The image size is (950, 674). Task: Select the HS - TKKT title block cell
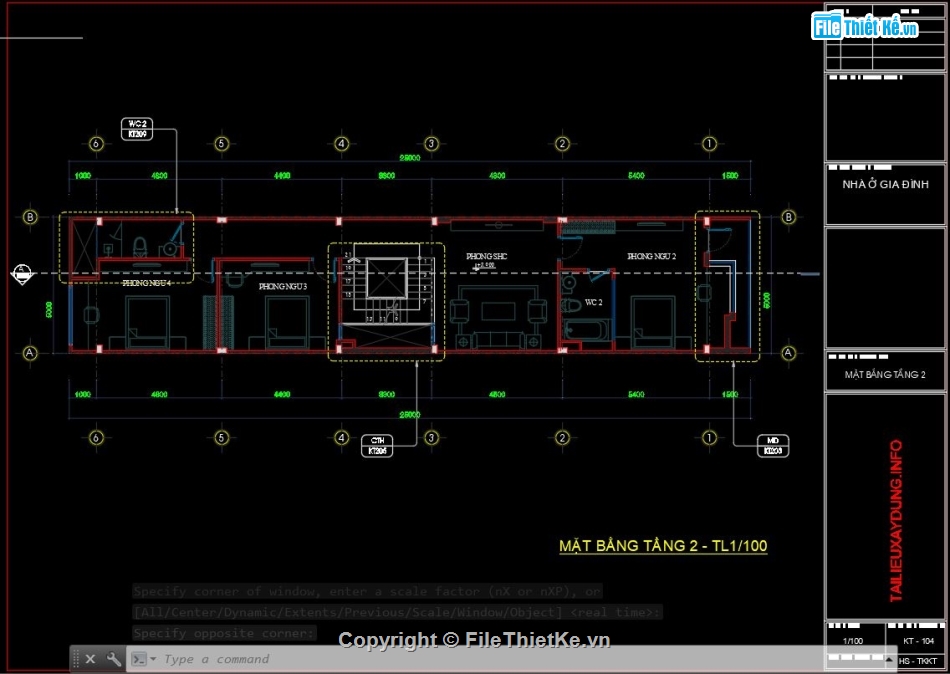[x=918, y=661]
